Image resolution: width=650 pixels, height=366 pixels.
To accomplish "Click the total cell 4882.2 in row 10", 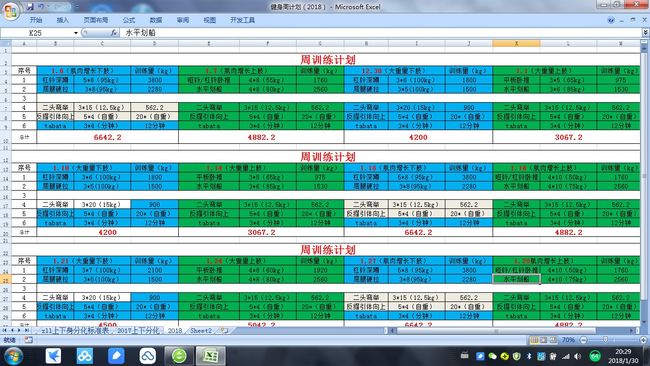I will [261, 137].
